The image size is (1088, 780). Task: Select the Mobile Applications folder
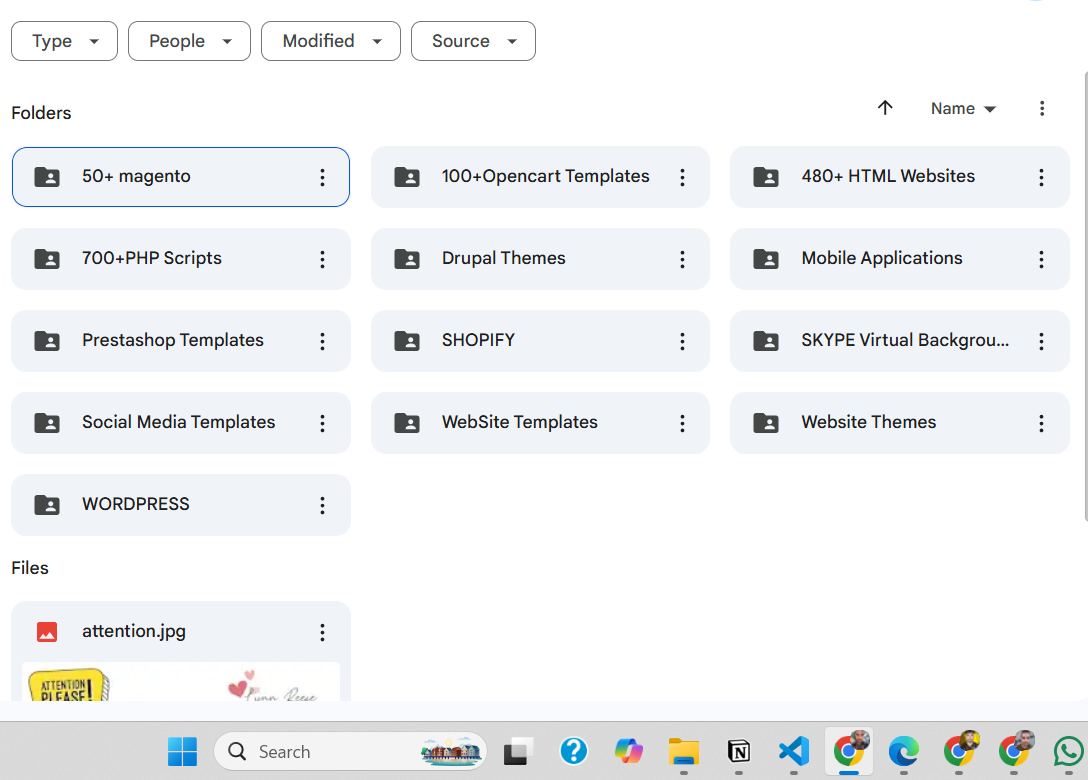(x=899, y=259)
